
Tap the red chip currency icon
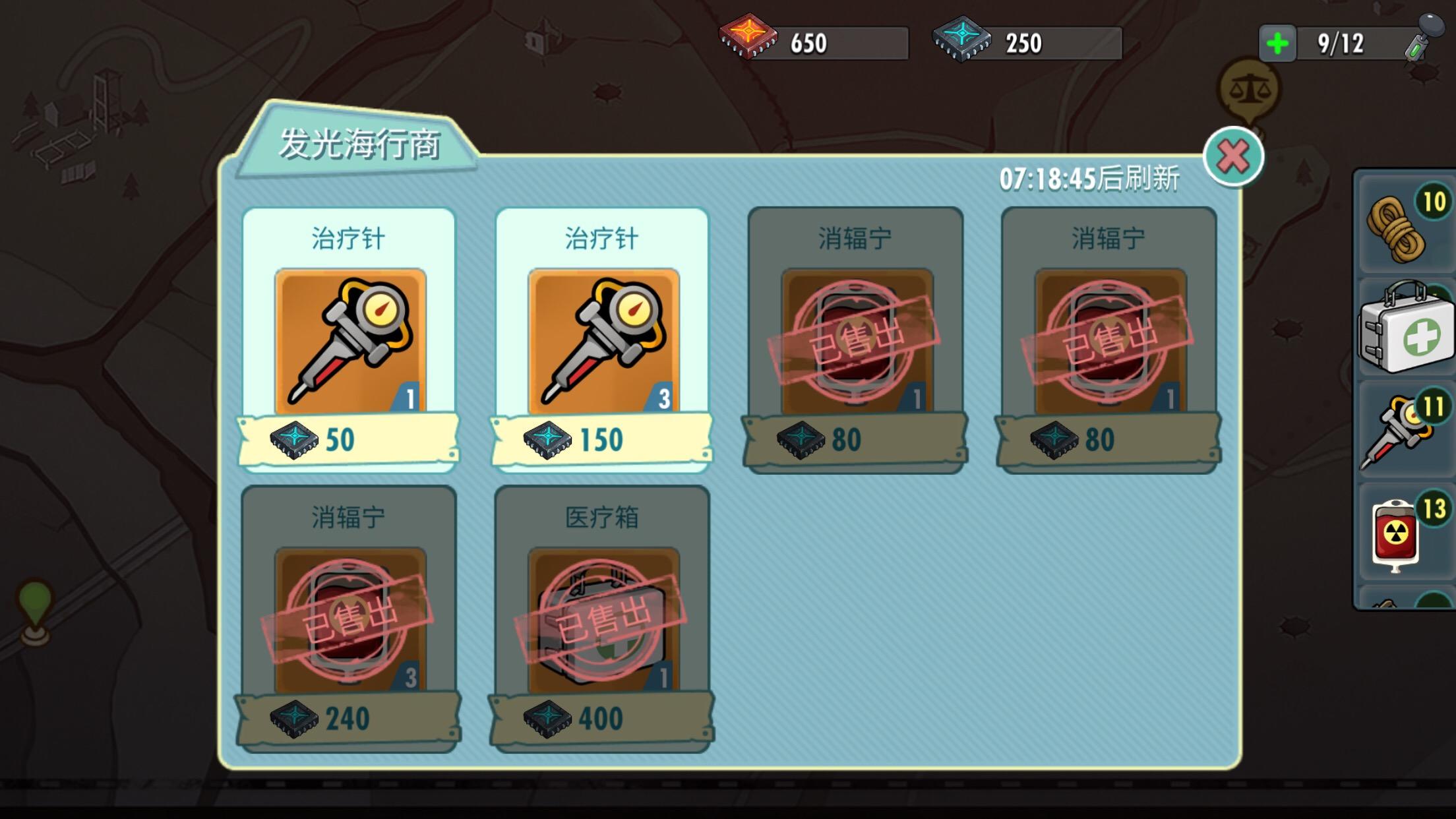[748, 36]
